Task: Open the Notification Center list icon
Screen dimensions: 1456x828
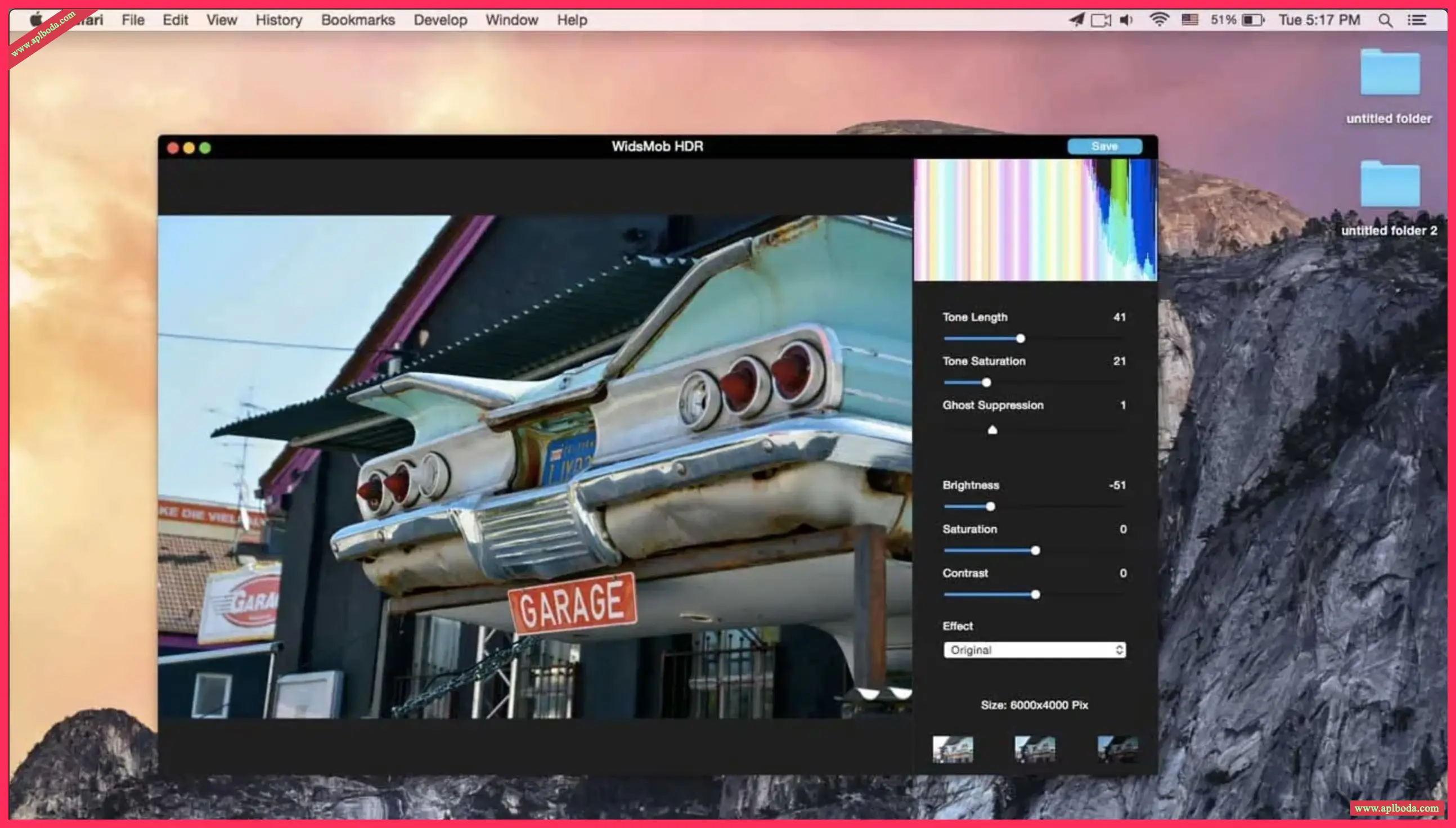Action: [1417, 20]
